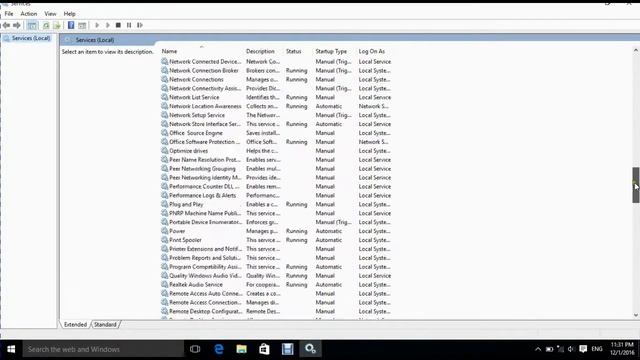Click the Network Connections service icon
Viewport: 640px width, 360px height.
point(164,79)
